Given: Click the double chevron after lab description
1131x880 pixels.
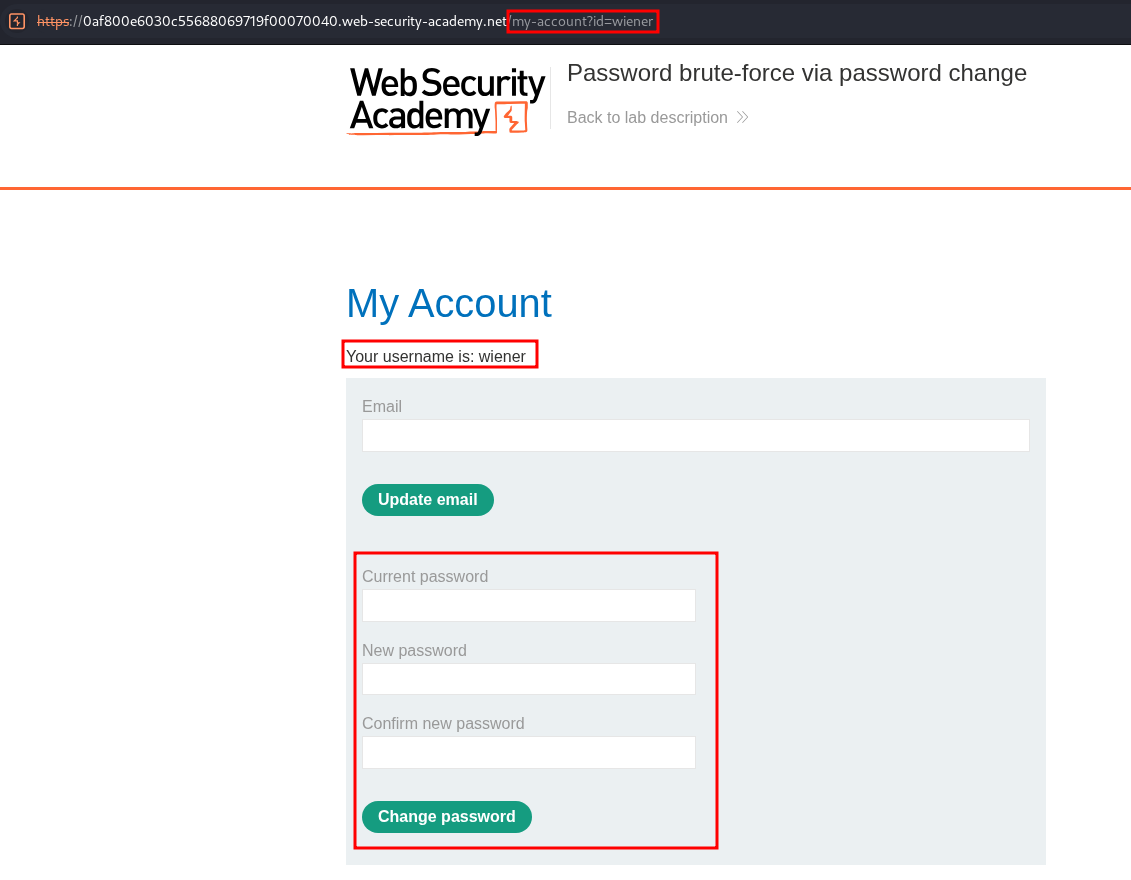Looking at the screenshot, I should [742, 118].
